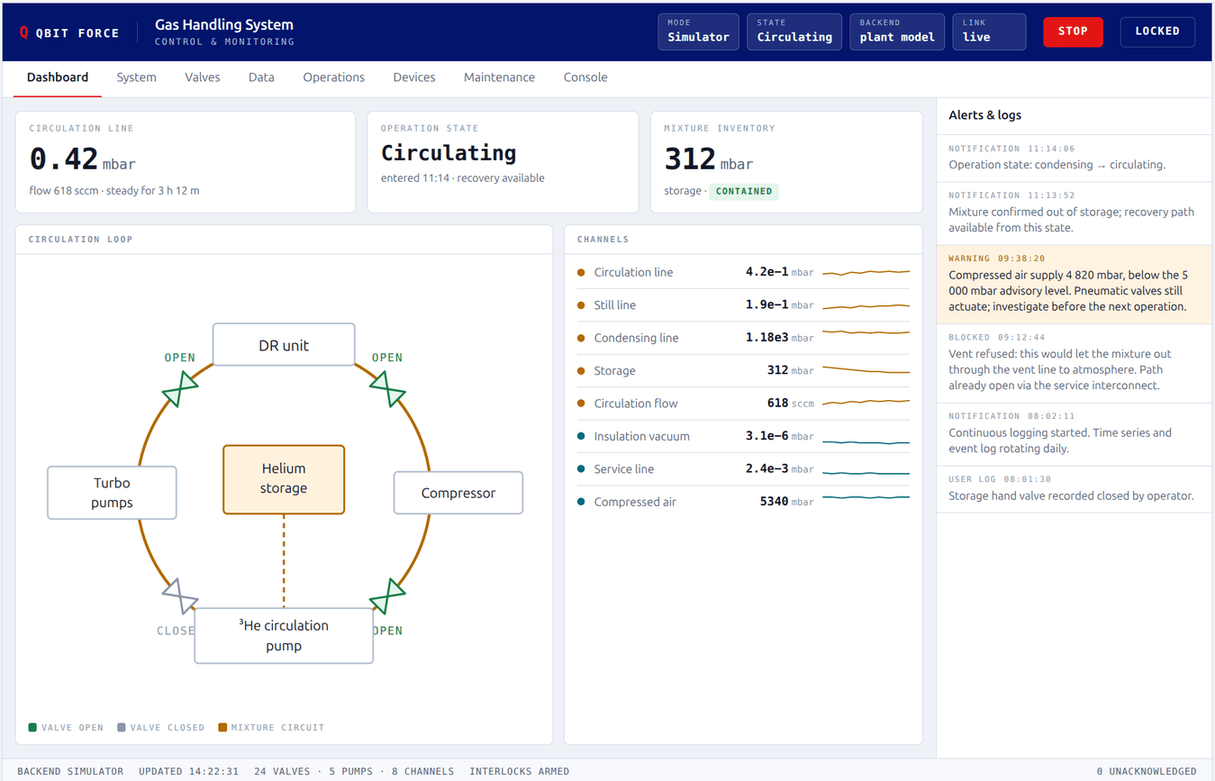Click the Backend plant model indicator

click(x=897, y=31)
